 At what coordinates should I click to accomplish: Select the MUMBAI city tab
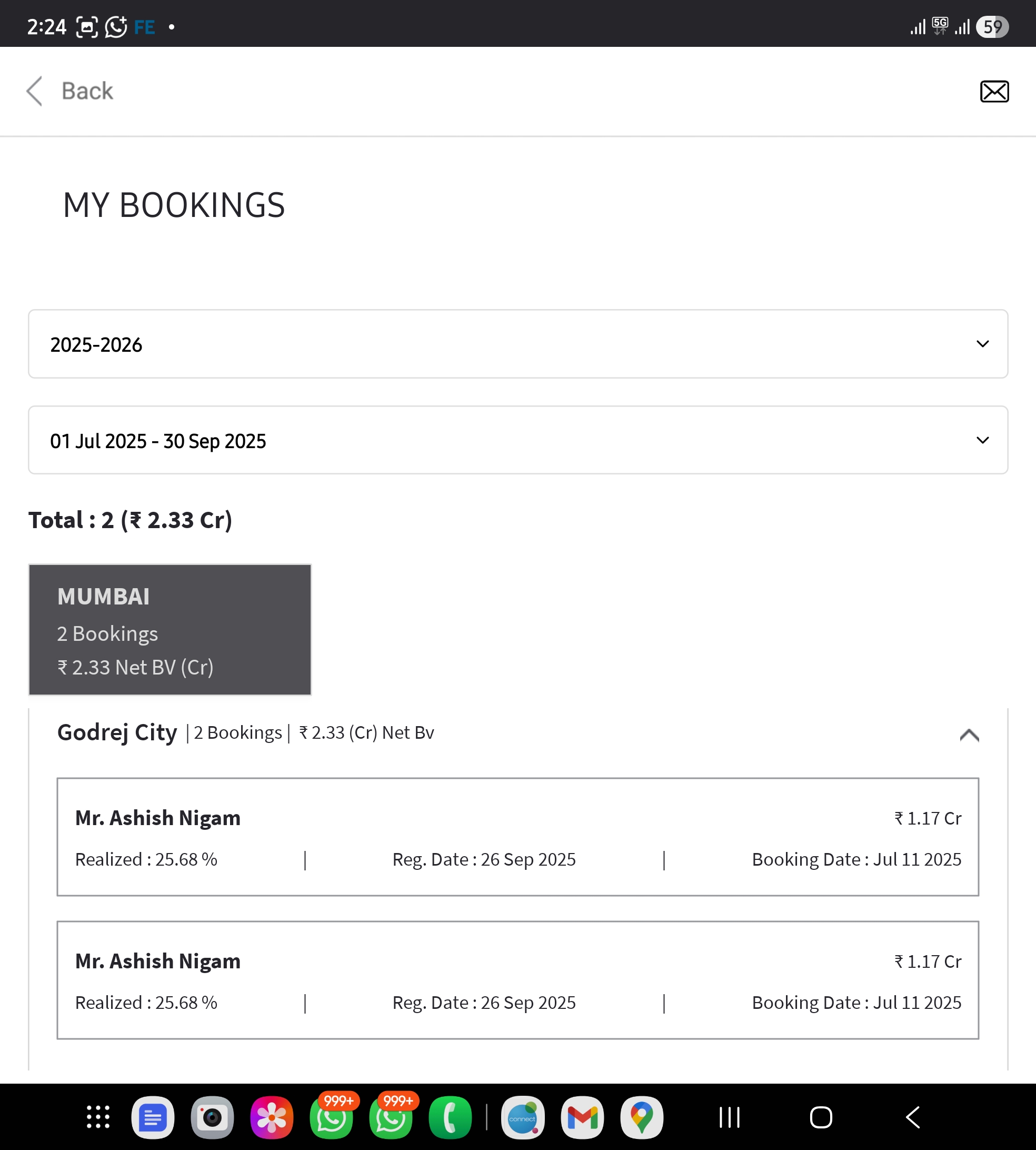[x=170, y=630]
